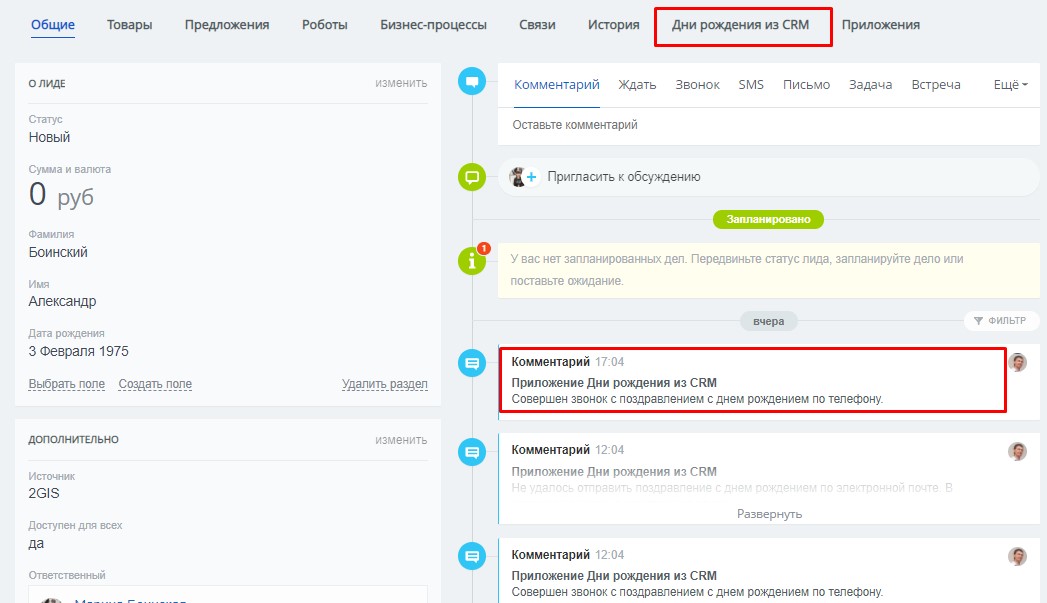Click the source value 2GIS

(x=44, y=493)
